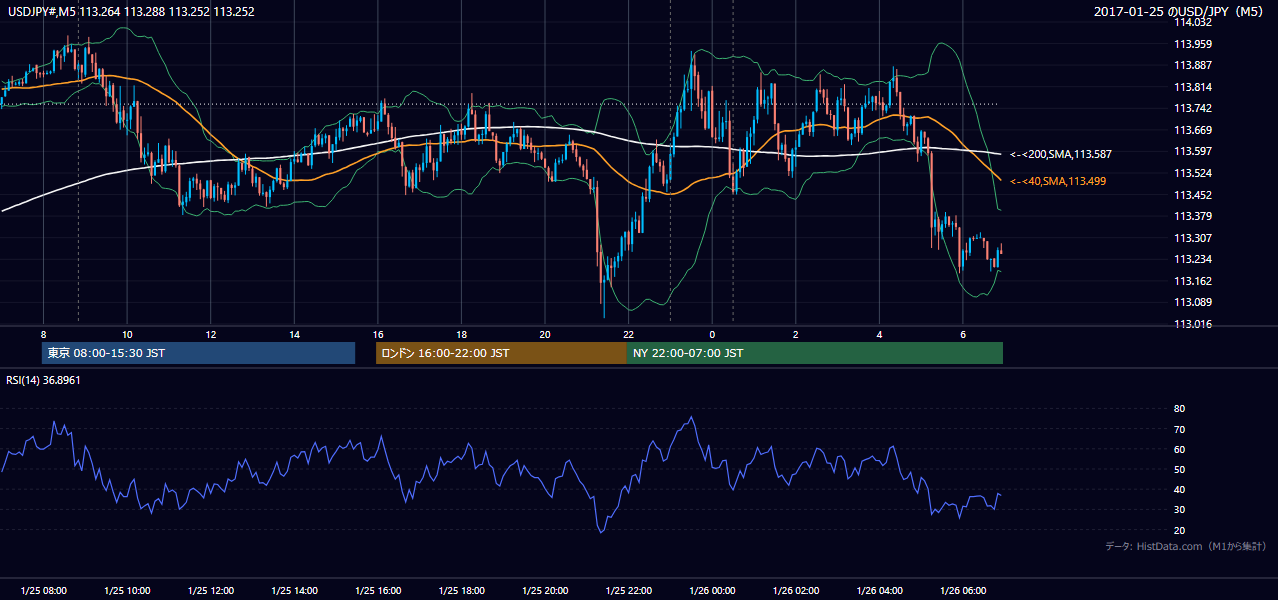Click the 1/26 00:00 time axis label
Screen dimensions: 1278x600
[x=712, y=591]
